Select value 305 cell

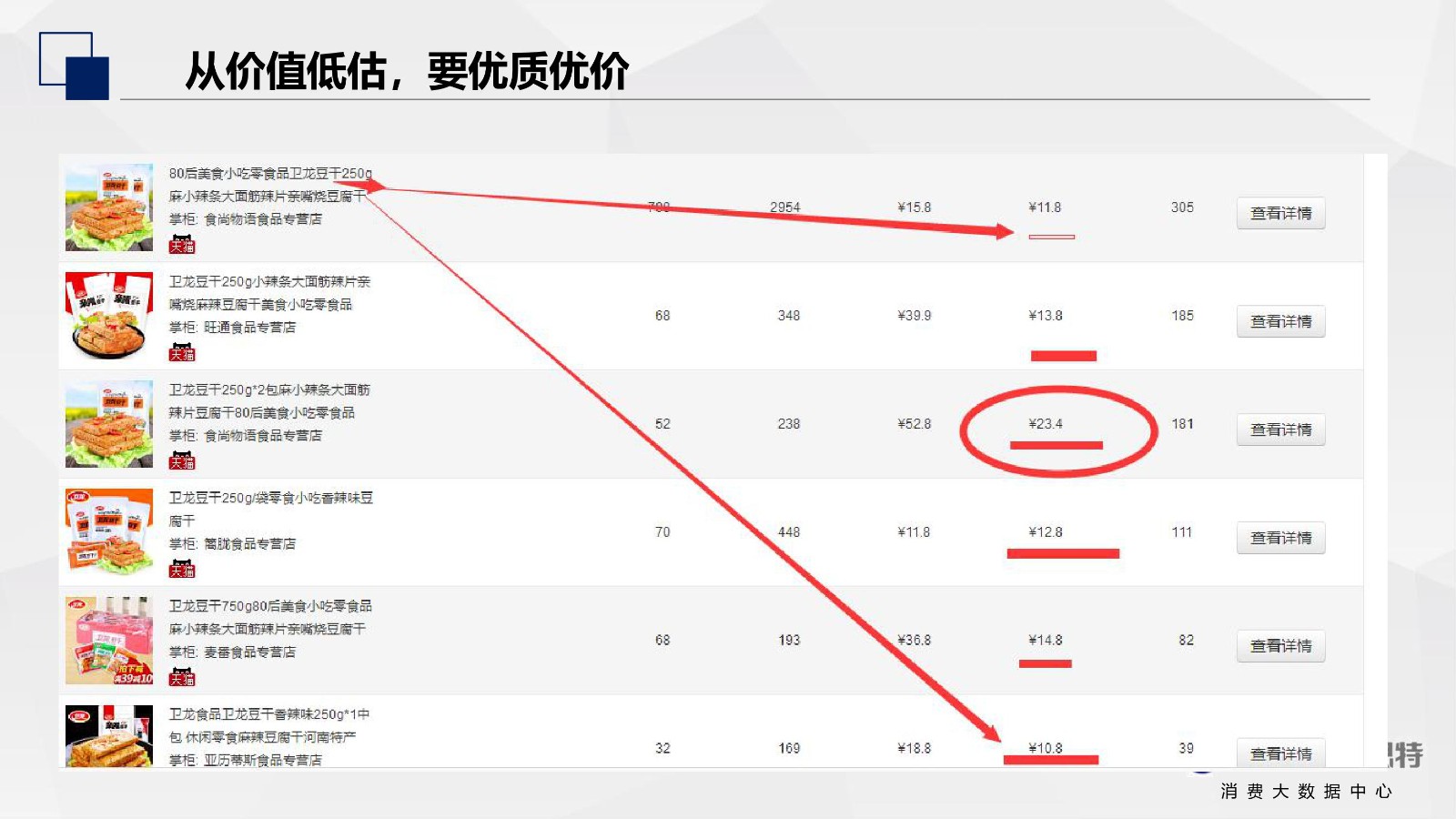click(x=1182, y=207)
